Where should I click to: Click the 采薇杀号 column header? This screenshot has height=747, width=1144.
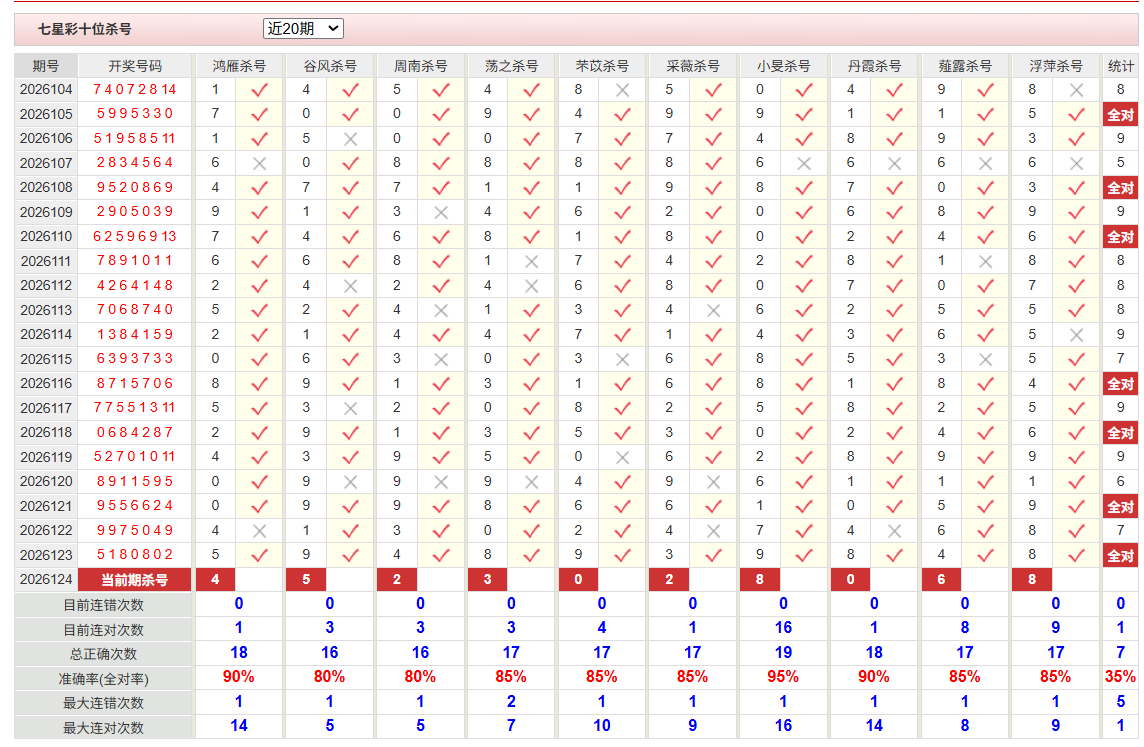[692, 66]
